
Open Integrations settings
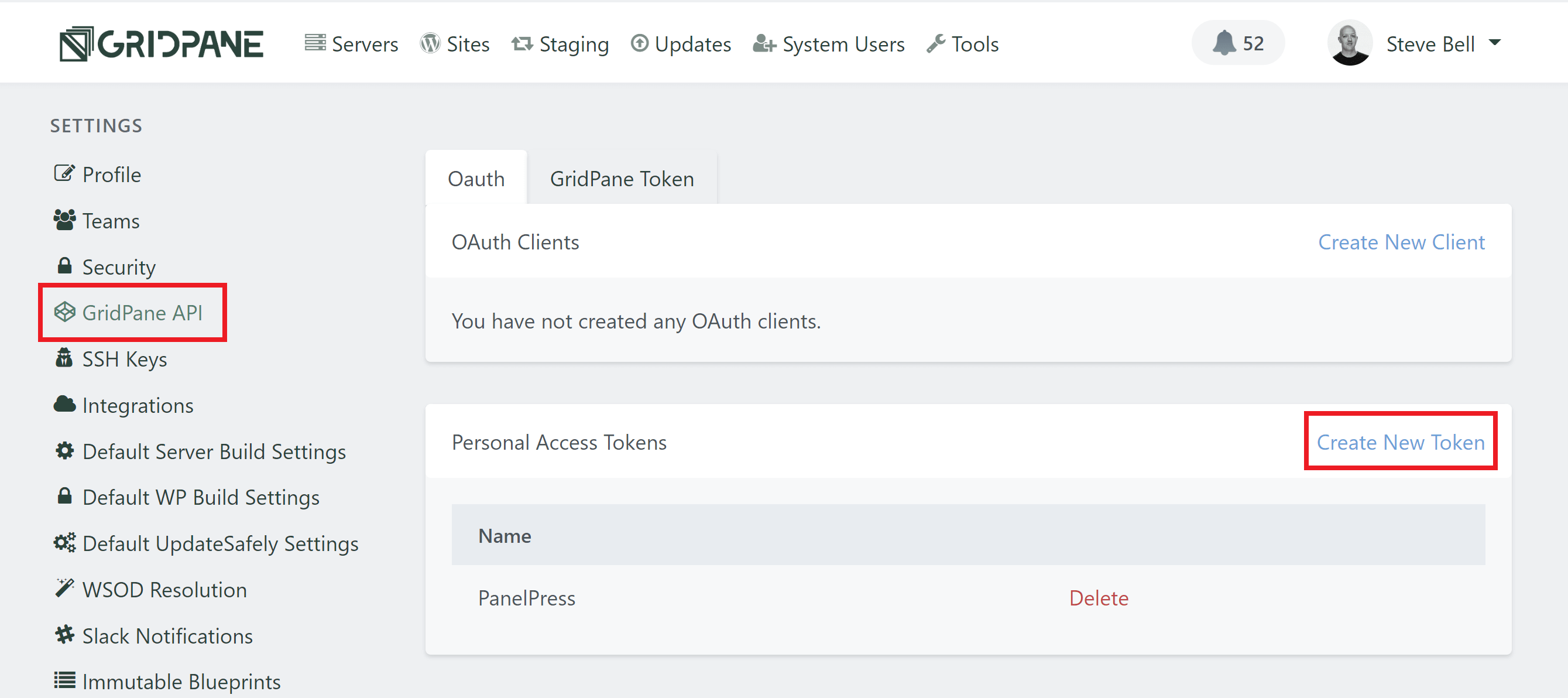point(138,406)
